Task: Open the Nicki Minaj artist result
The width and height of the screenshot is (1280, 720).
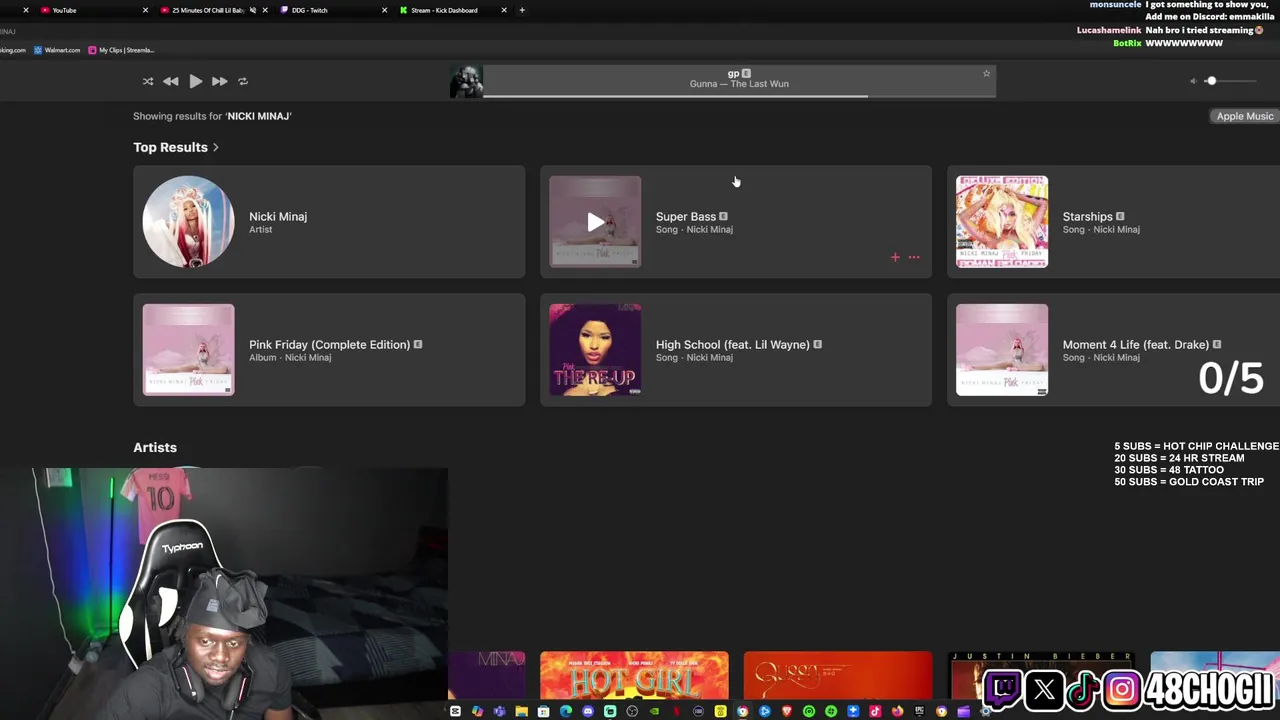Action: 329,222
